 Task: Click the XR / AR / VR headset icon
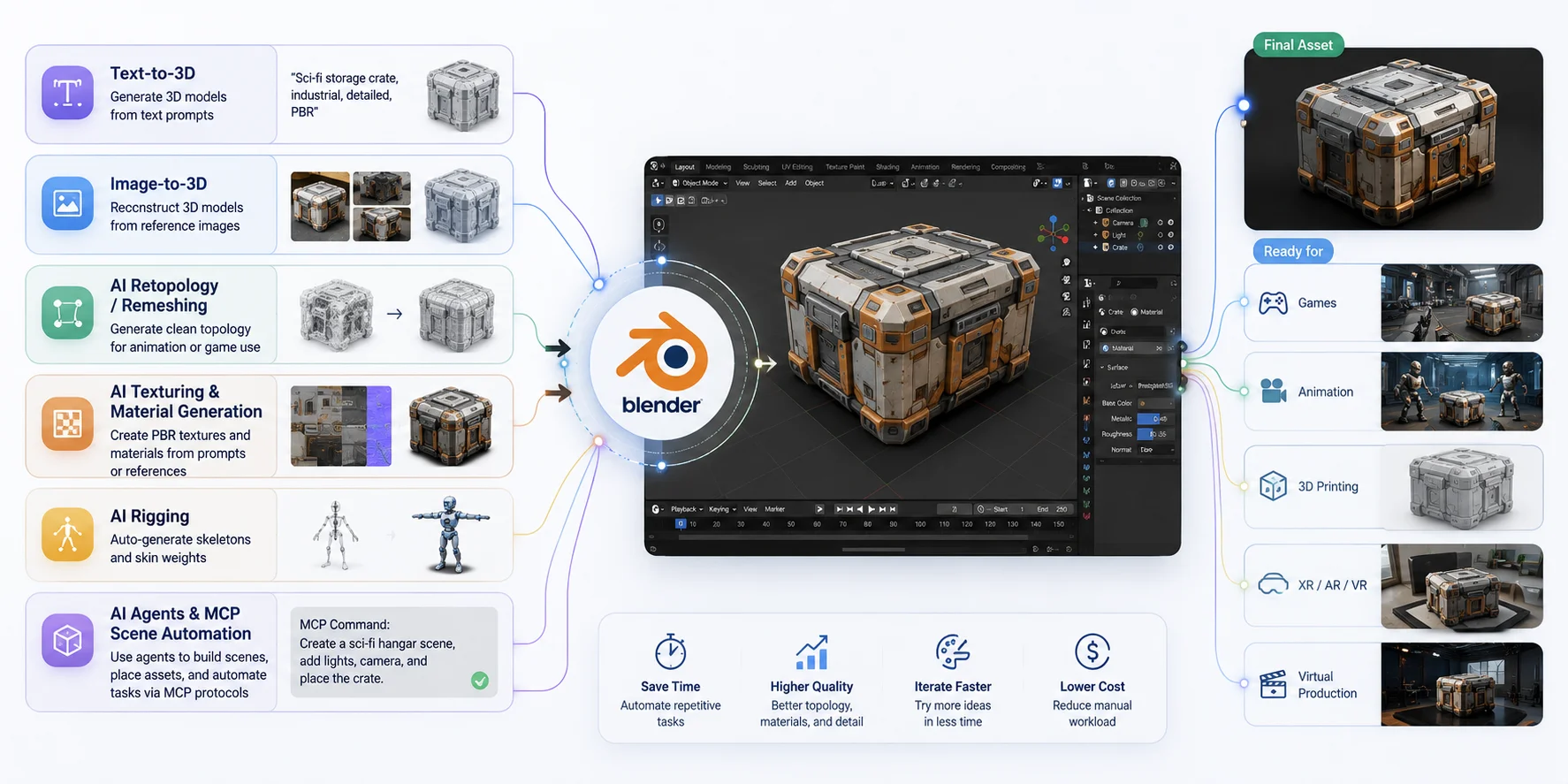tap(1273, 584)
